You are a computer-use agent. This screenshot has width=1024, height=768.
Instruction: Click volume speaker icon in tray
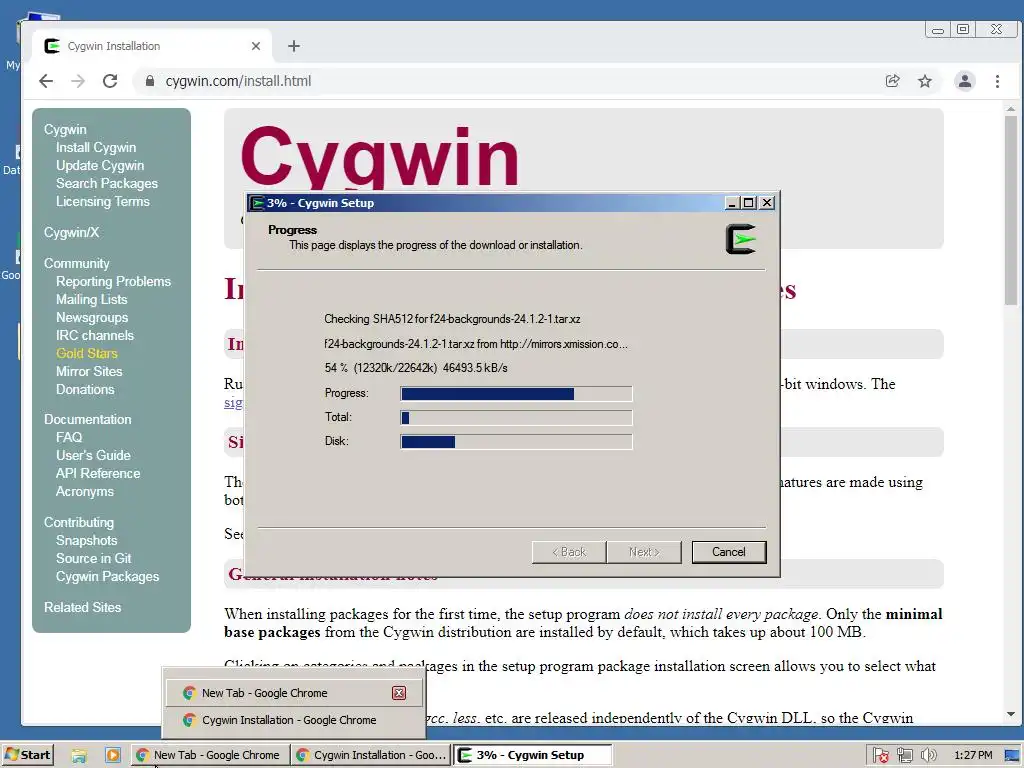[x=928, y=756]
